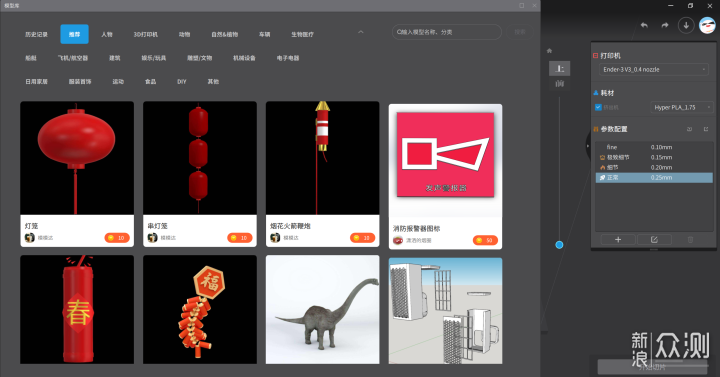
Task: Click the home view icon
Action: pos(549,51)
